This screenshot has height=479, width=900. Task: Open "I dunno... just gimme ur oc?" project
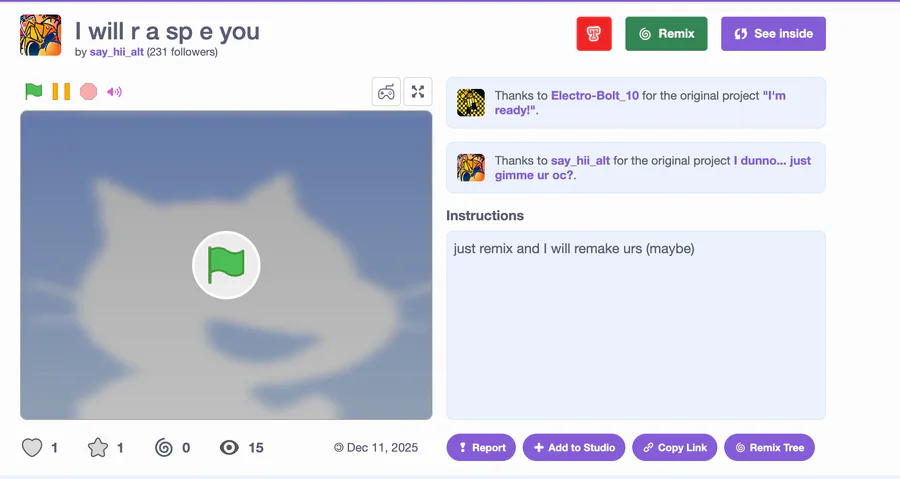(653, 168)
